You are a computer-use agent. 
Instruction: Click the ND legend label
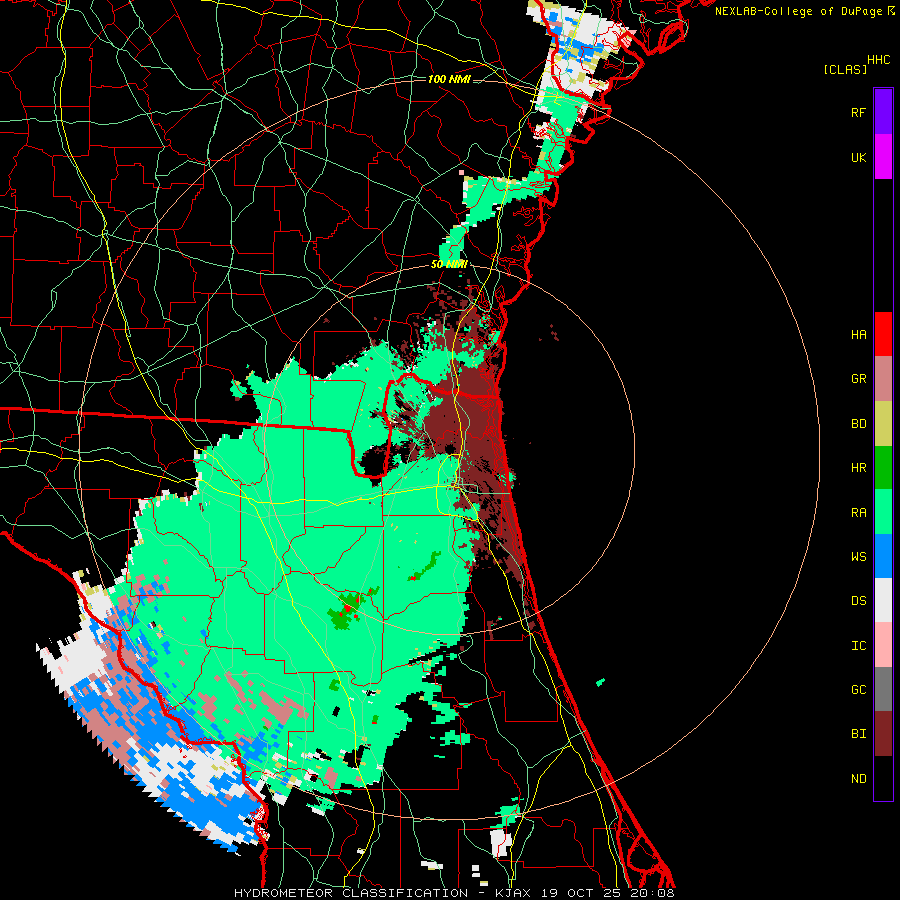point(859,779)
